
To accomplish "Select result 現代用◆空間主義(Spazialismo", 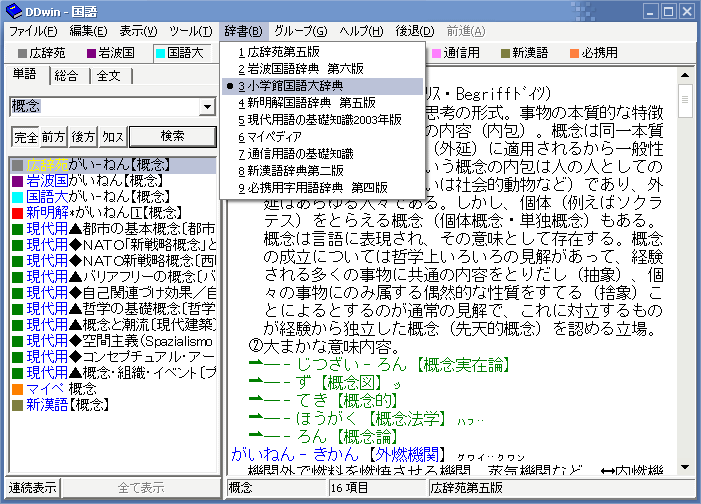I will coord(113,341).
